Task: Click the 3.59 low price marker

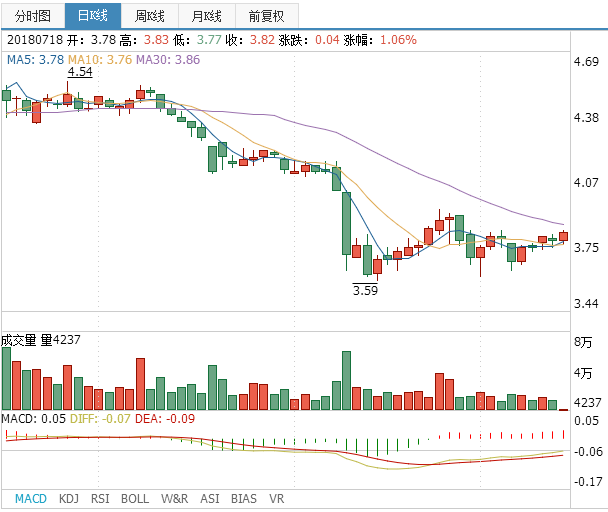Action: pyautogui.click(x=365, y=290)
